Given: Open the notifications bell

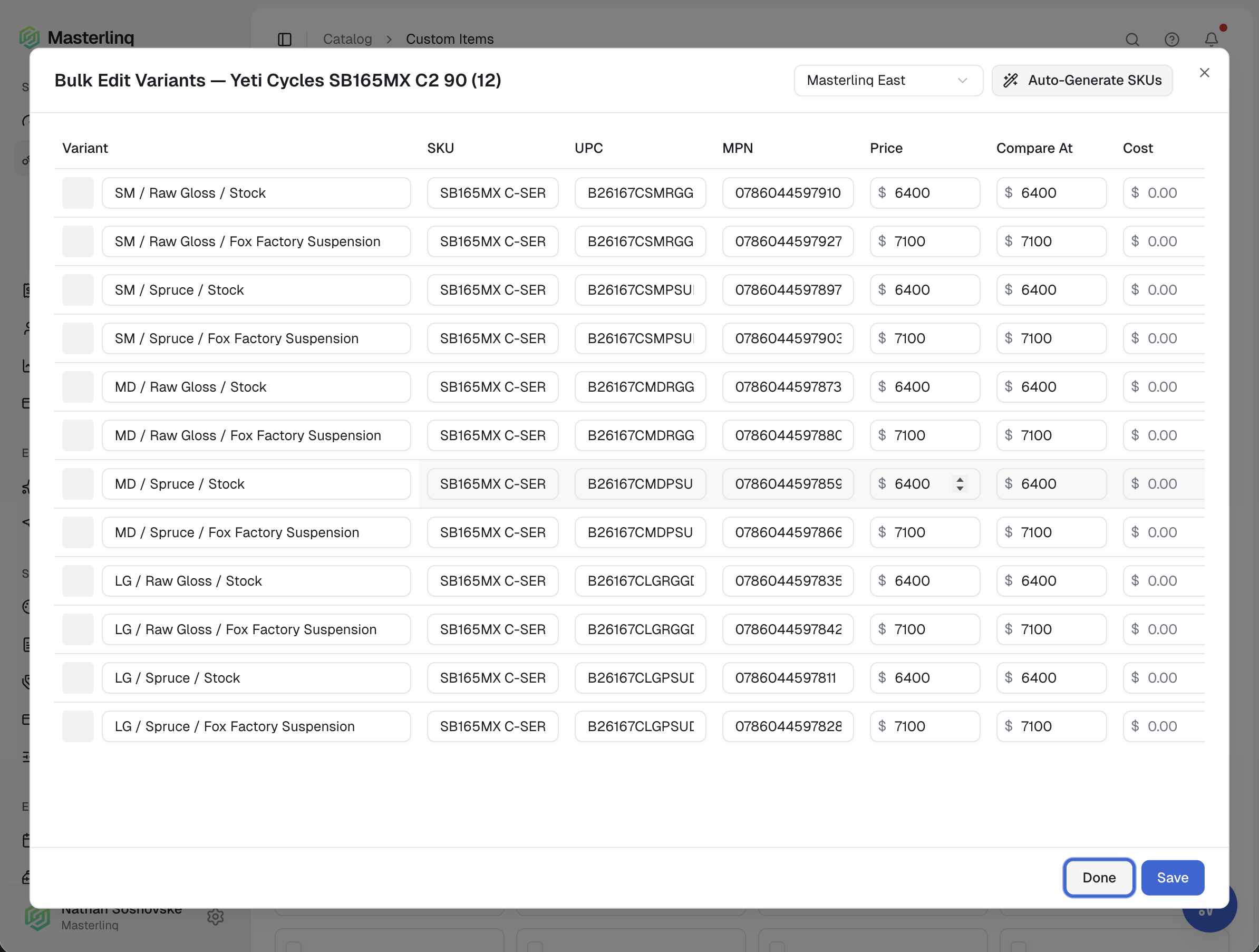Looking at the screenshot, I should (1211, 39).
